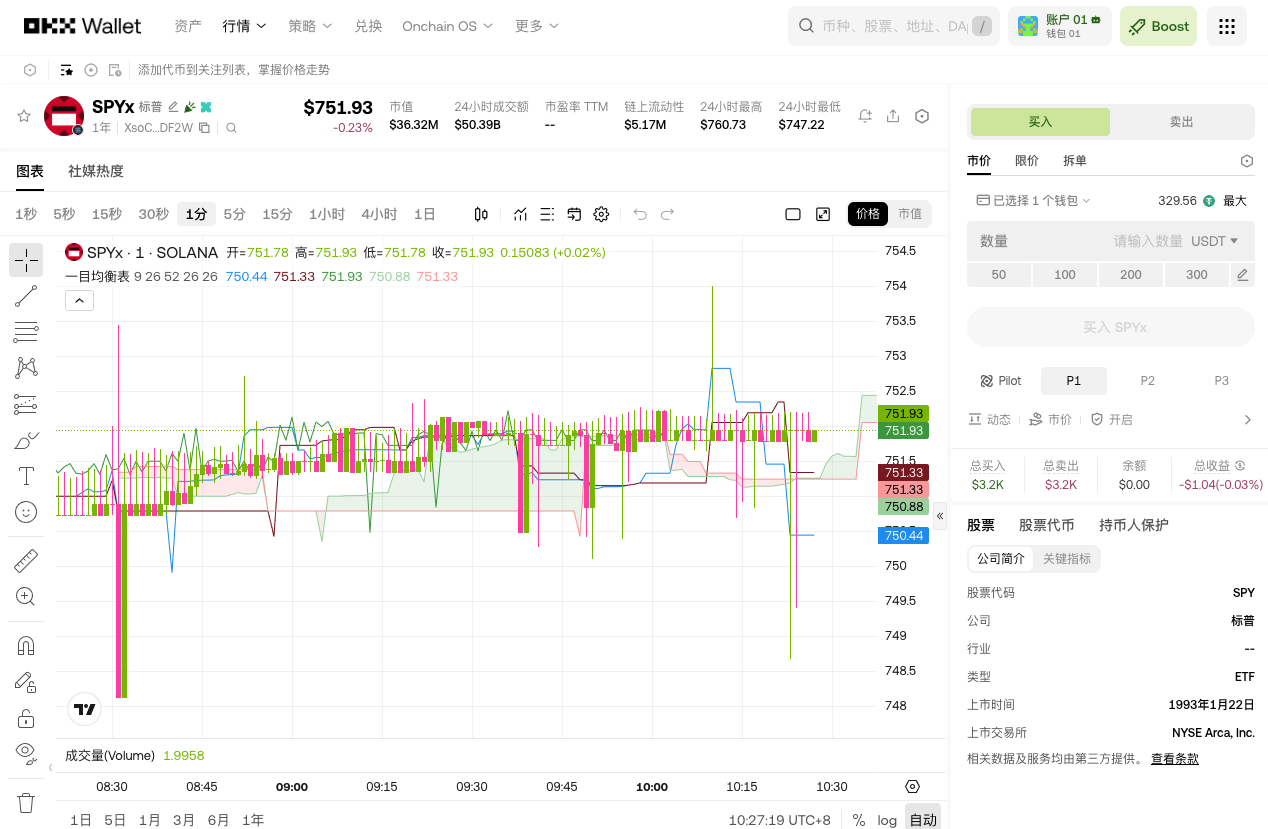This screenshot has width=1268, height=829.
Task: Open the 查看条款 link
Action: click(1175, 759)
